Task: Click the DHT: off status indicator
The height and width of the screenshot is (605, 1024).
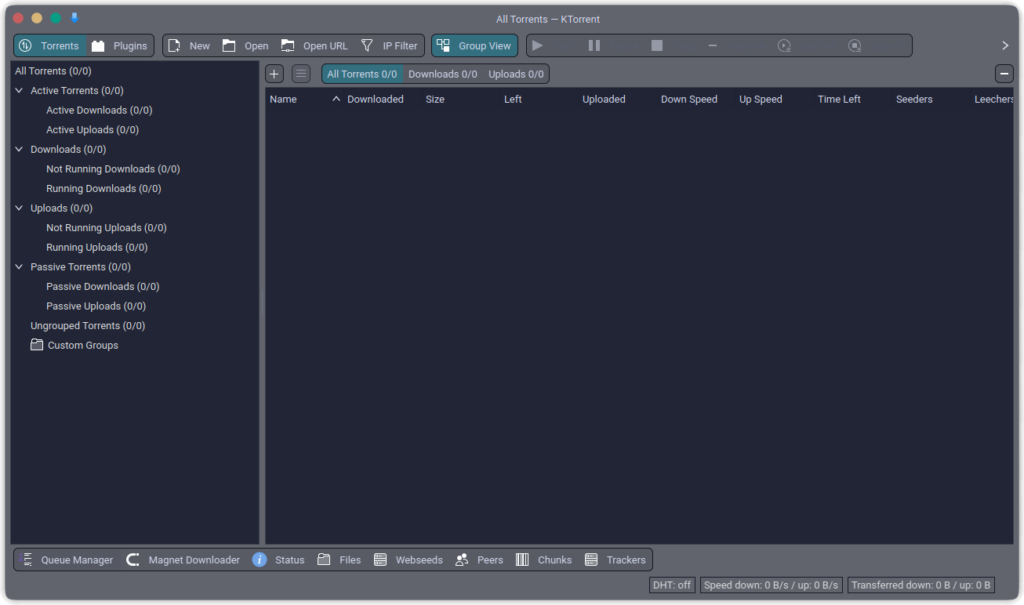Action: (671, 585)
